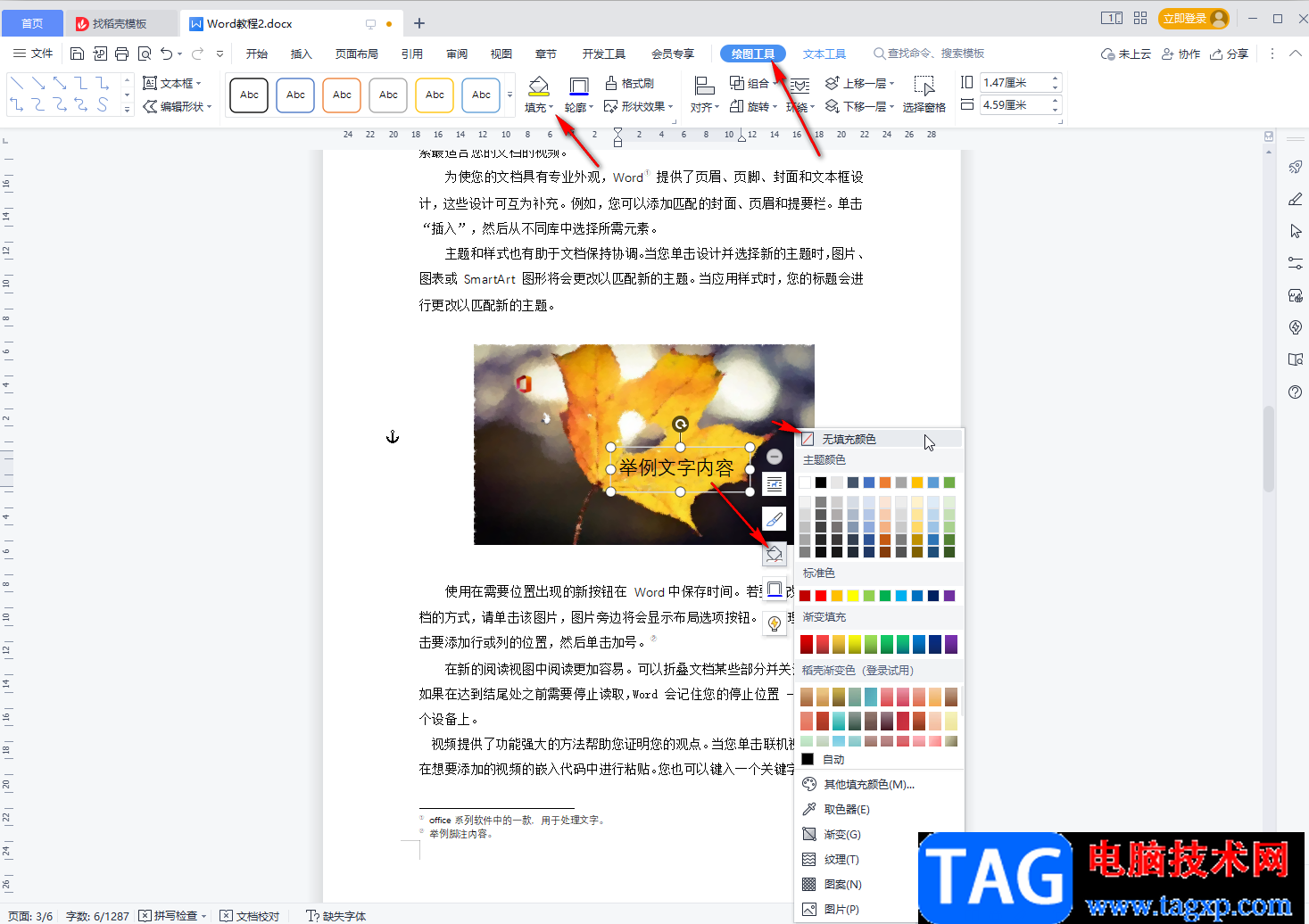Click the book reading icon in sidebar
This screenshot has width=1309, height=924.
tap(1296, 359)
